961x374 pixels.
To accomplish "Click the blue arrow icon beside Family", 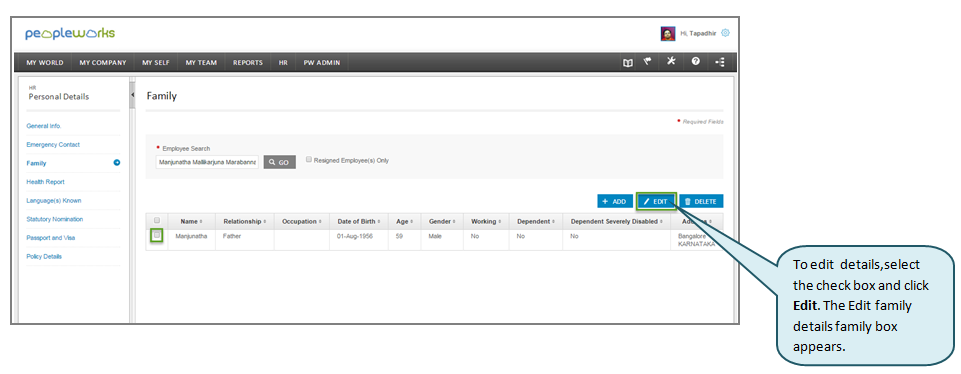I will click(x=116, y=163).
